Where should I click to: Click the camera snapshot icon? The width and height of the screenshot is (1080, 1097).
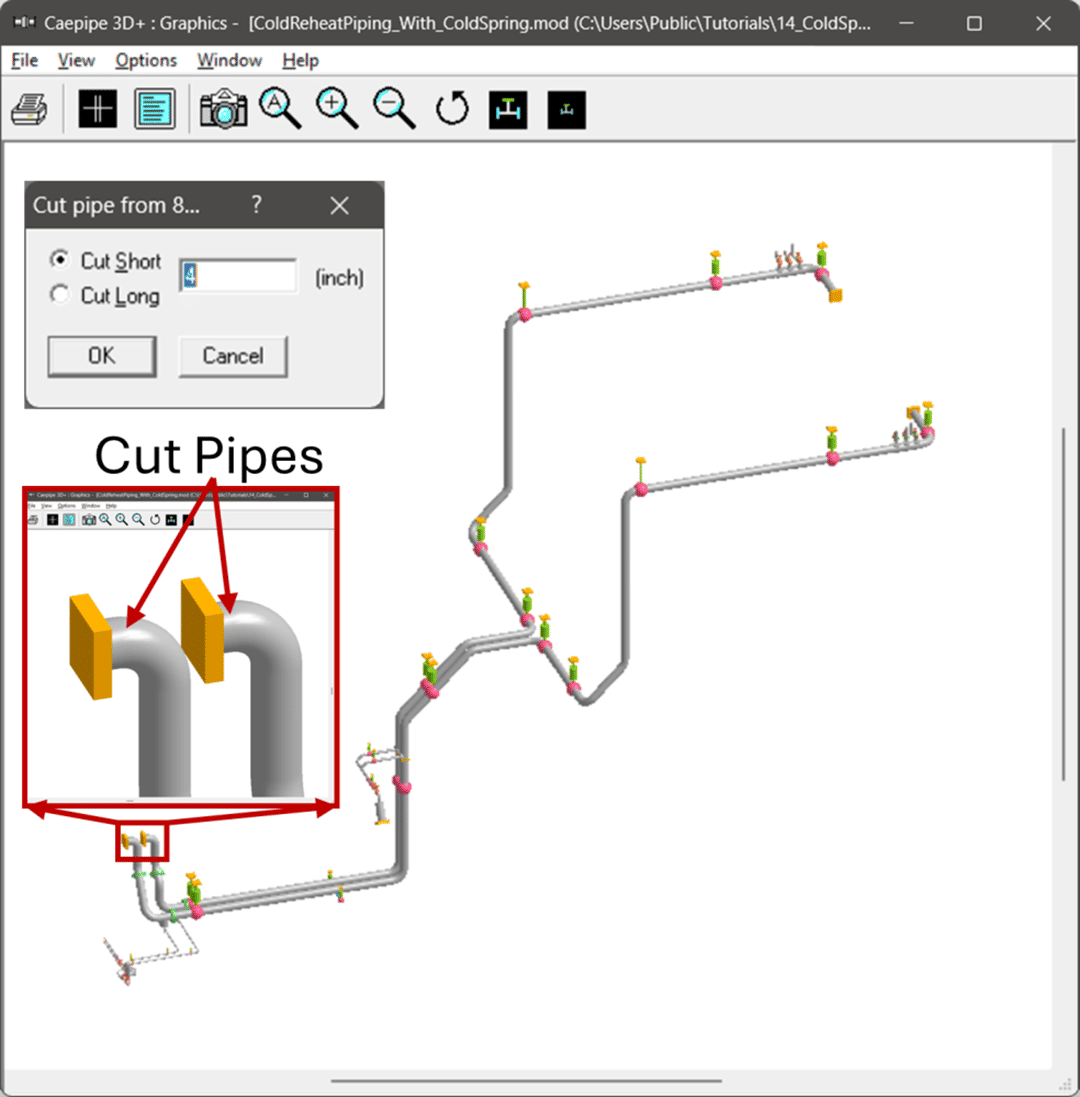pyautogui.click(x=224, y=108)
